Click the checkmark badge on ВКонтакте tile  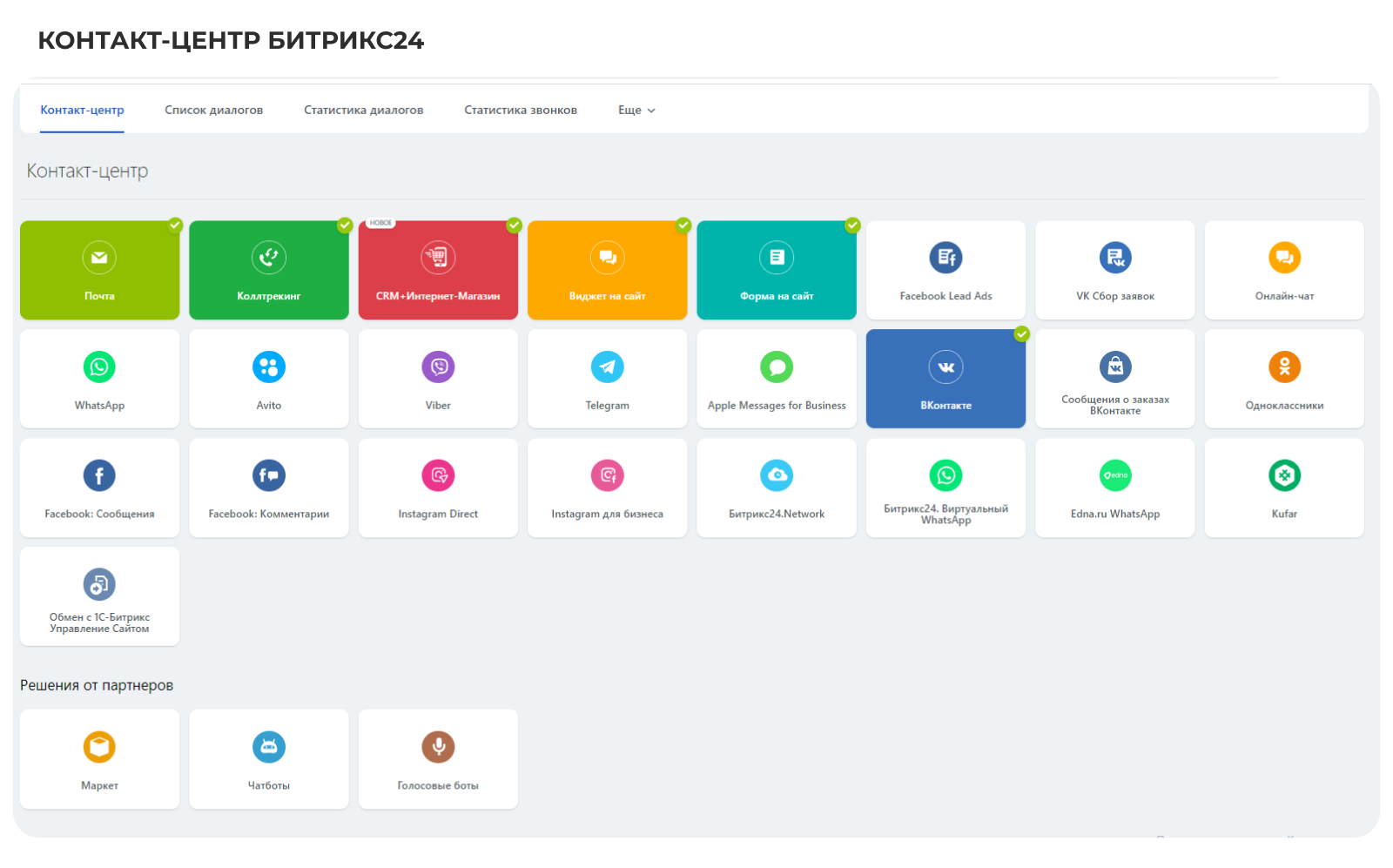(x=1022, y=334)
